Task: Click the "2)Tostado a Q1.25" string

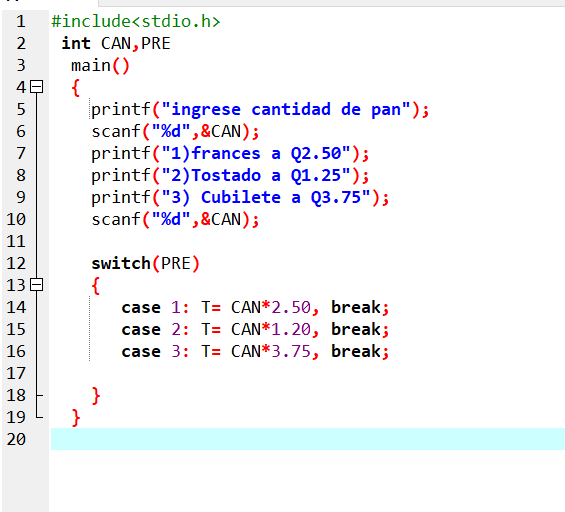Action: 256,175
